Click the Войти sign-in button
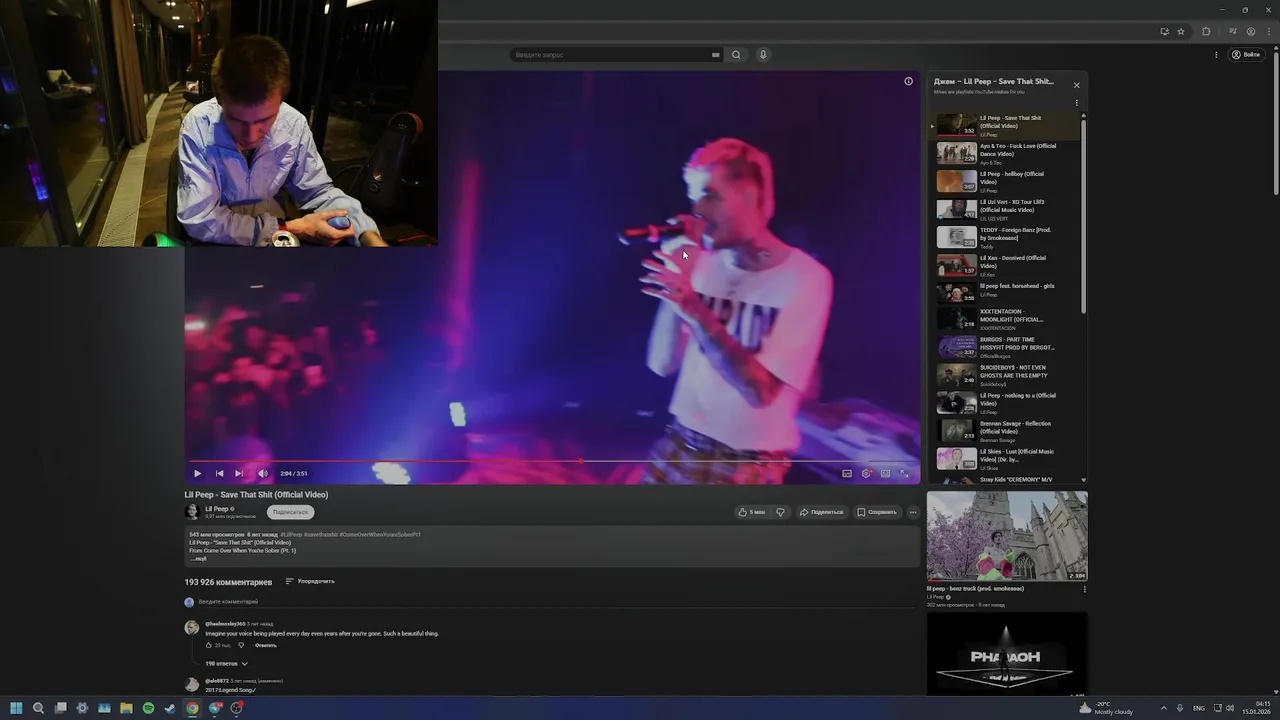 [1246, 55]
